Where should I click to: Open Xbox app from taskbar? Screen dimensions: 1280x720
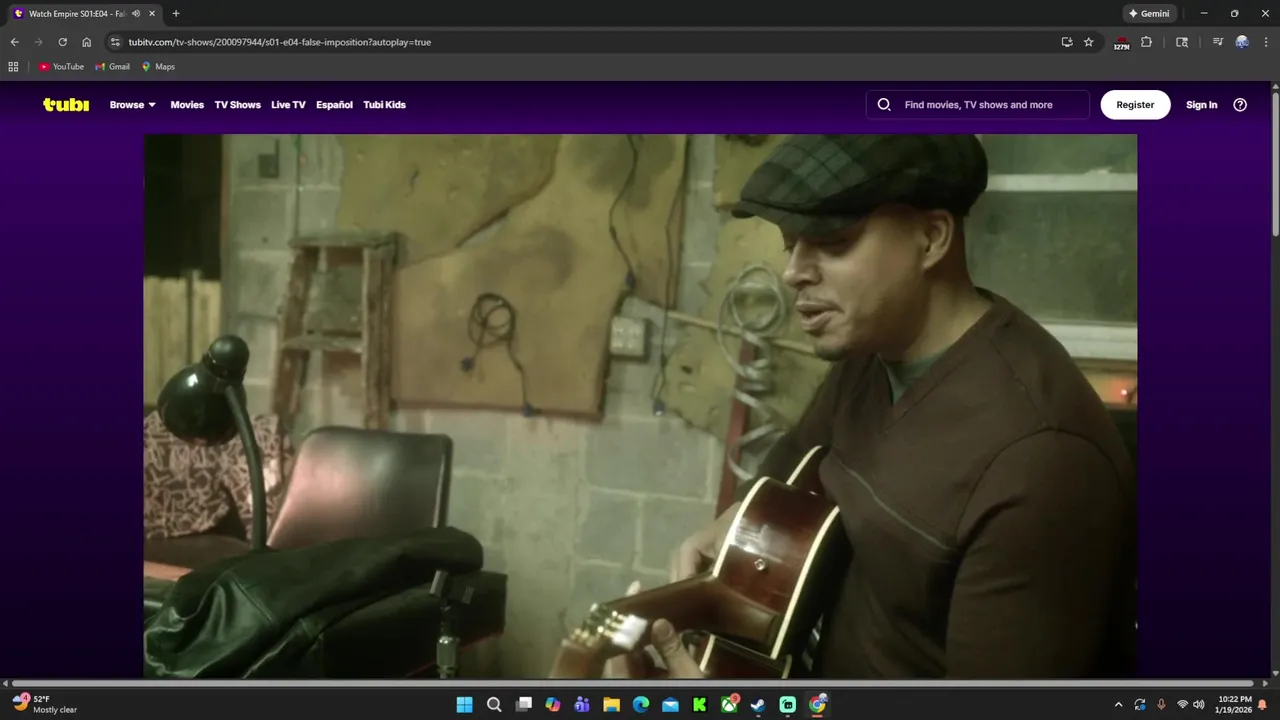pos(730,705)
